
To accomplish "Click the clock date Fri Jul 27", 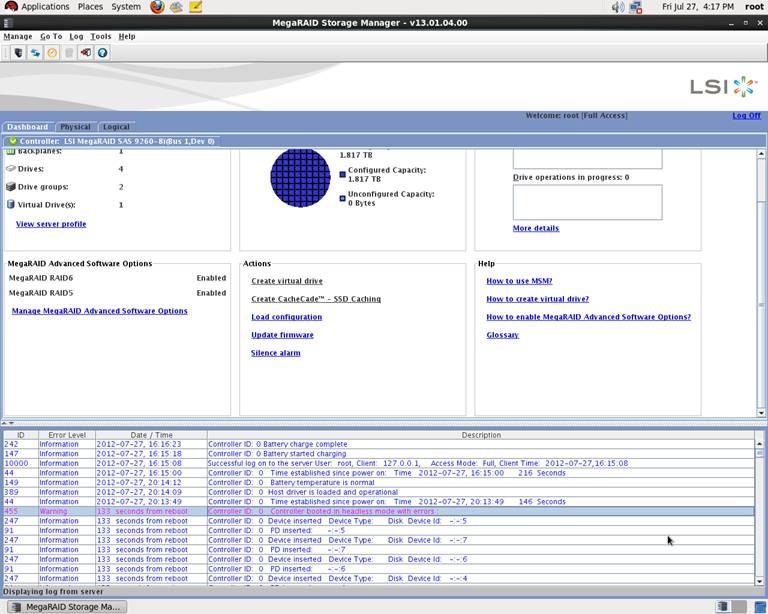I will 697,7.
